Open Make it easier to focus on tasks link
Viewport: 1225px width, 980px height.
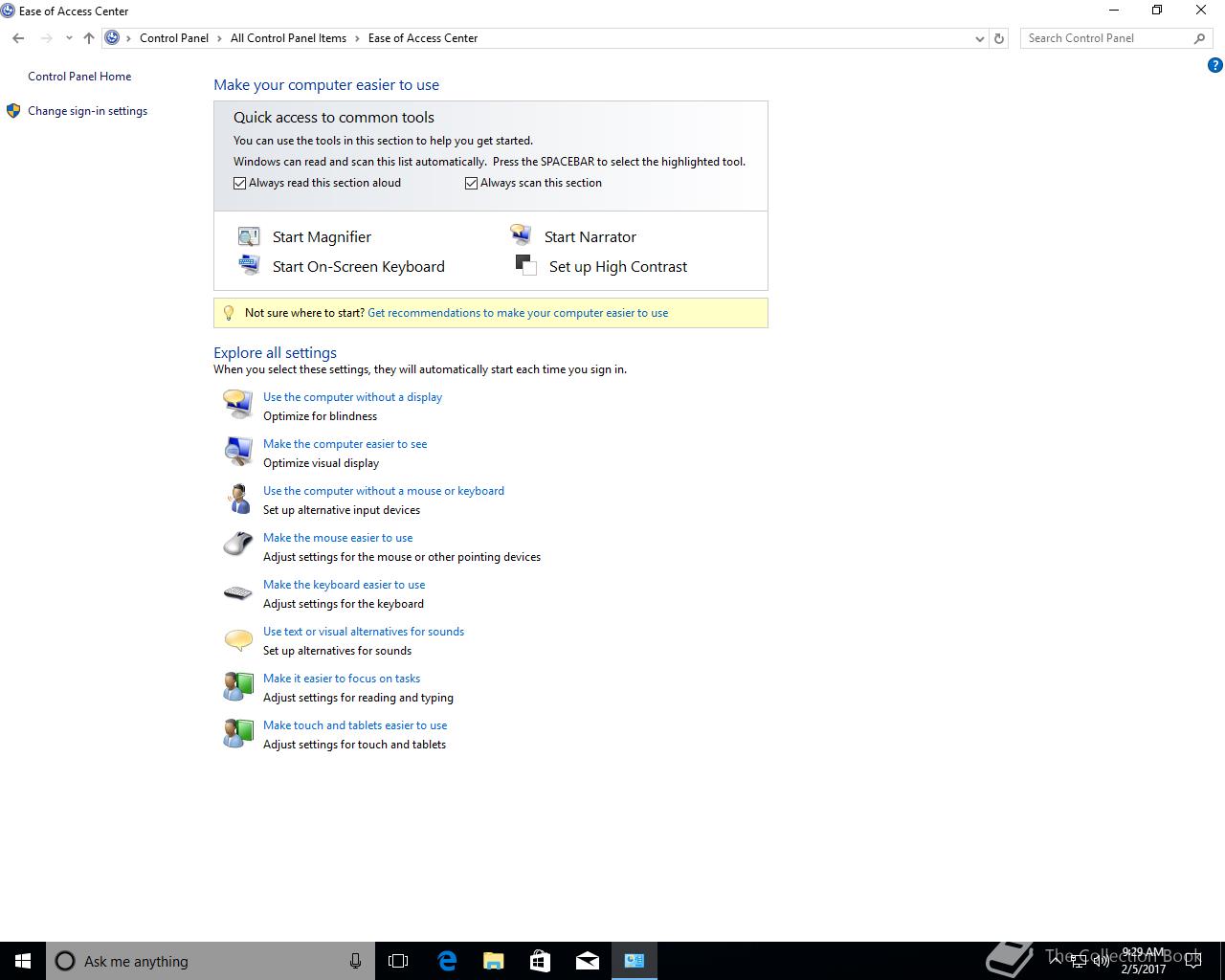point(342,679)
